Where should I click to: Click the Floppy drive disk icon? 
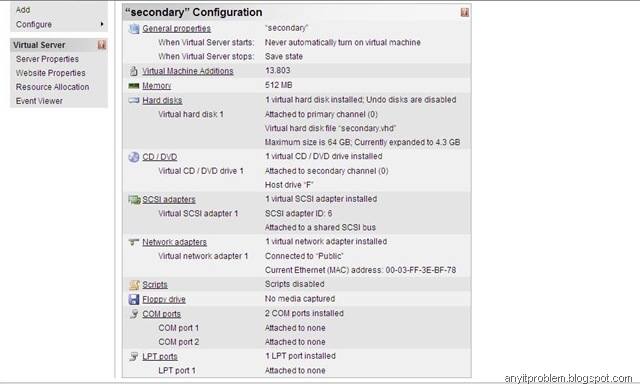[x=134, y=299]
